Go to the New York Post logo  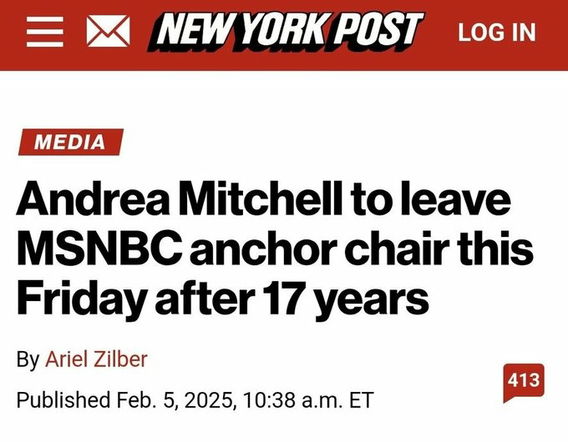(x=285, y=32)
